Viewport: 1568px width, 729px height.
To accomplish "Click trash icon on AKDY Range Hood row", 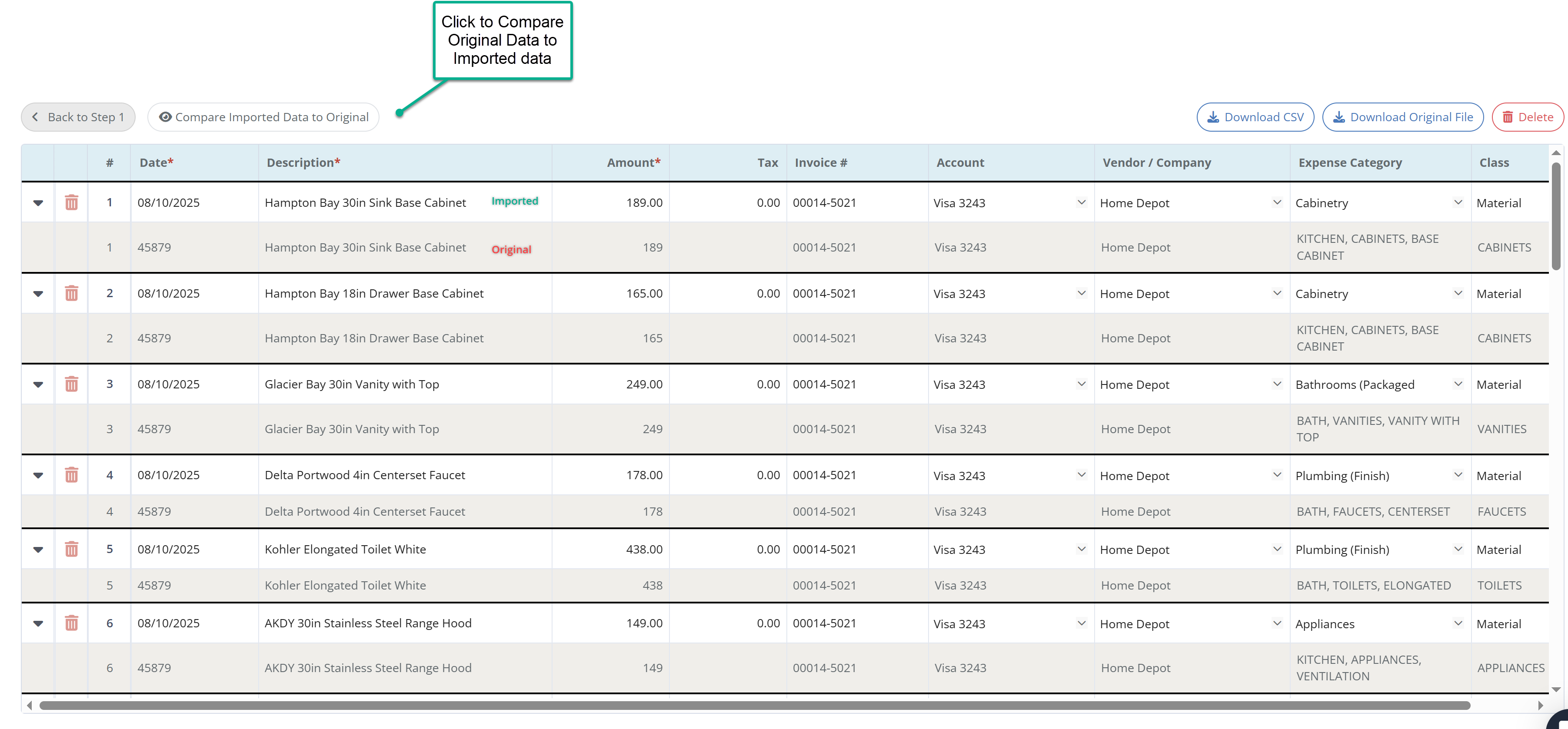I will coord(71,623).
